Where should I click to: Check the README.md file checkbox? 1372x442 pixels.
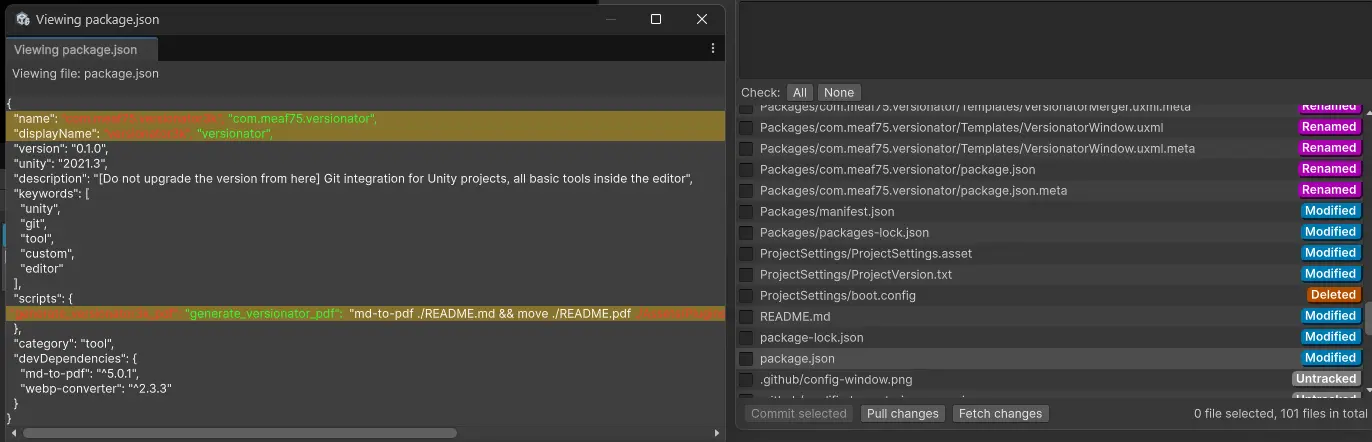[746, 316]
